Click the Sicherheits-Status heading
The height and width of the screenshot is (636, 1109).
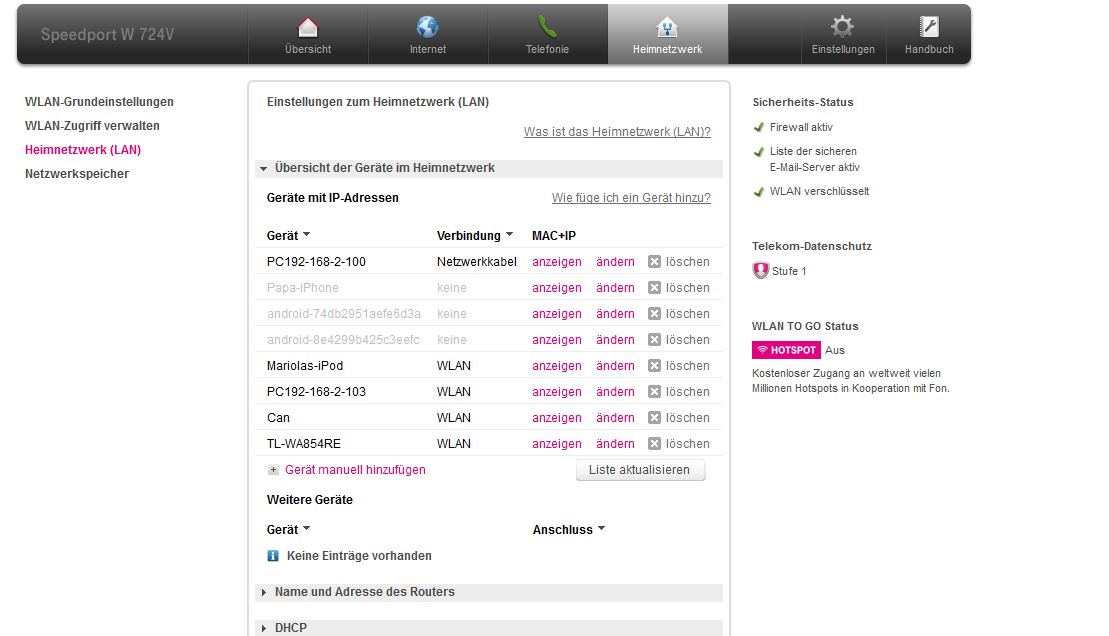pos(803,102)
